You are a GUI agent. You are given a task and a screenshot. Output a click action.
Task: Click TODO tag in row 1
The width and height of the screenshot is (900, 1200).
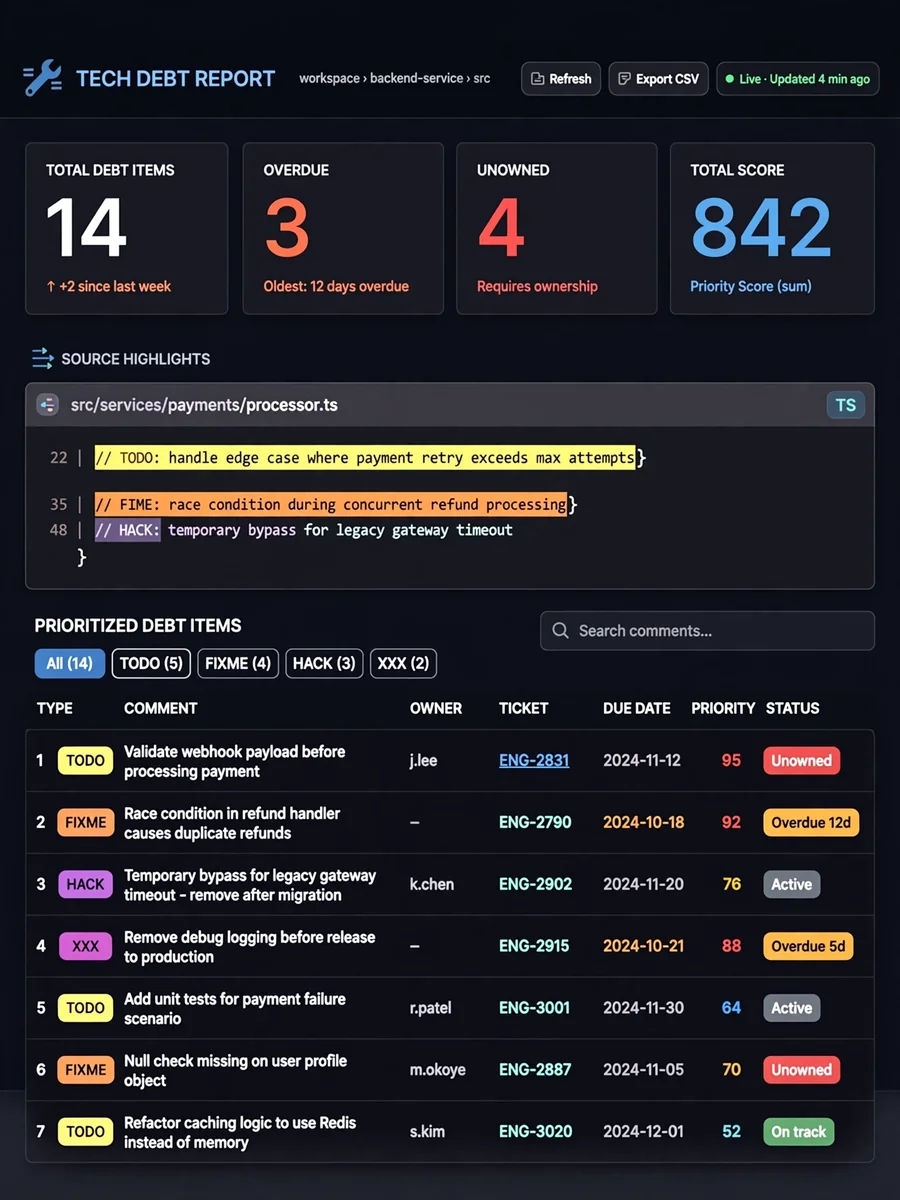85,760
